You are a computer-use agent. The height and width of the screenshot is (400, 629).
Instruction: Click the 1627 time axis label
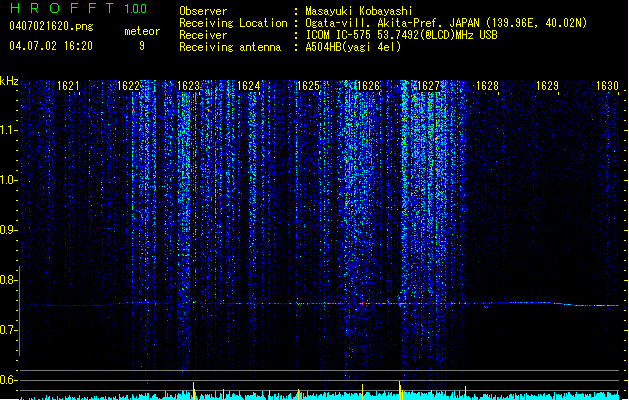428,86
